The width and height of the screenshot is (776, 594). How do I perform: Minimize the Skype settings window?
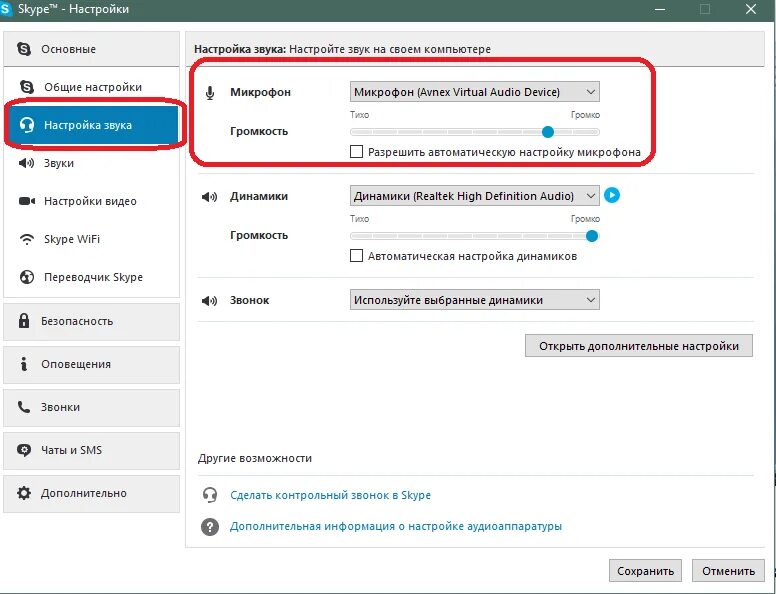point(660,9)
